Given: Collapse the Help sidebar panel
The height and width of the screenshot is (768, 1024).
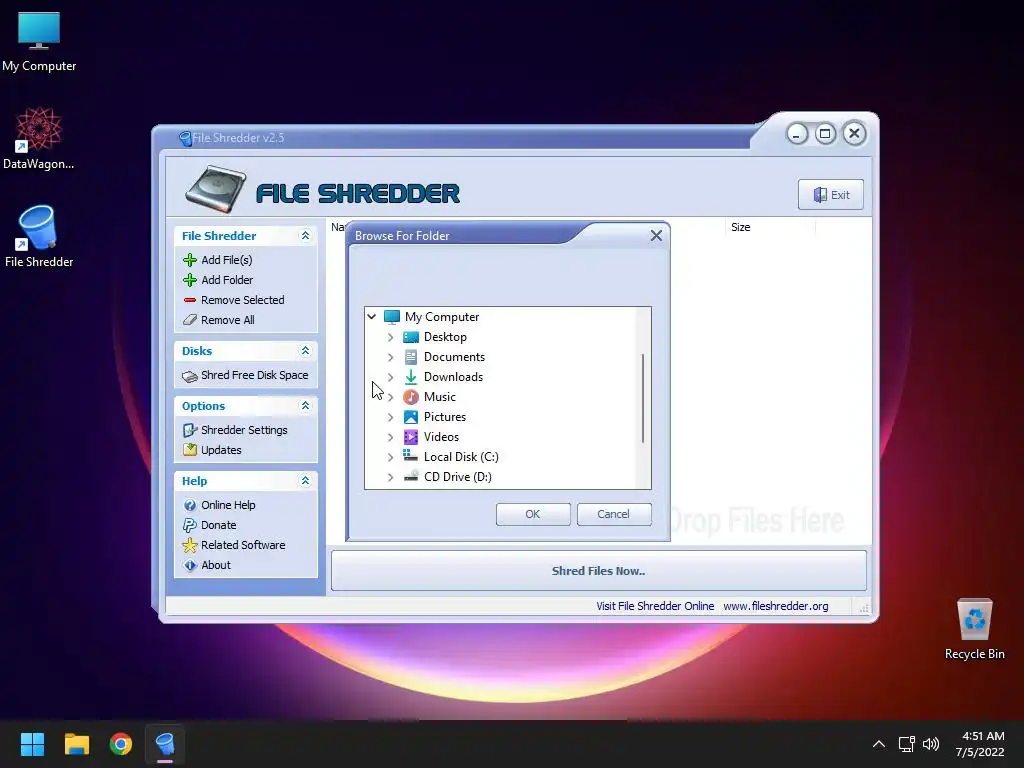Looking at the screenshot, I should click(305, 481).
